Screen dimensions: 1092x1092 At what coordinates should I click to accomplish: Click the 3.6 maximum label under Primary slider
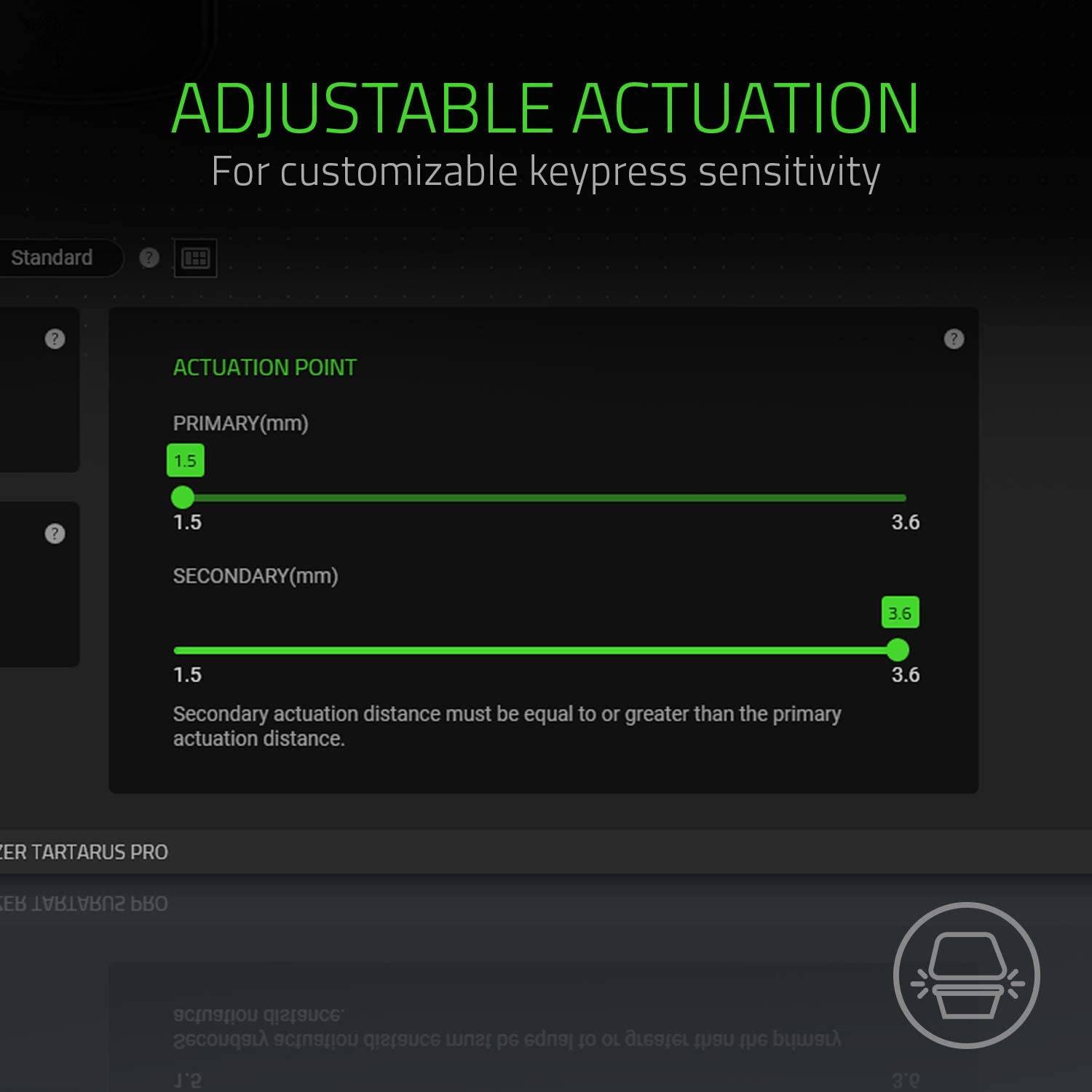(x=905, y=522)
